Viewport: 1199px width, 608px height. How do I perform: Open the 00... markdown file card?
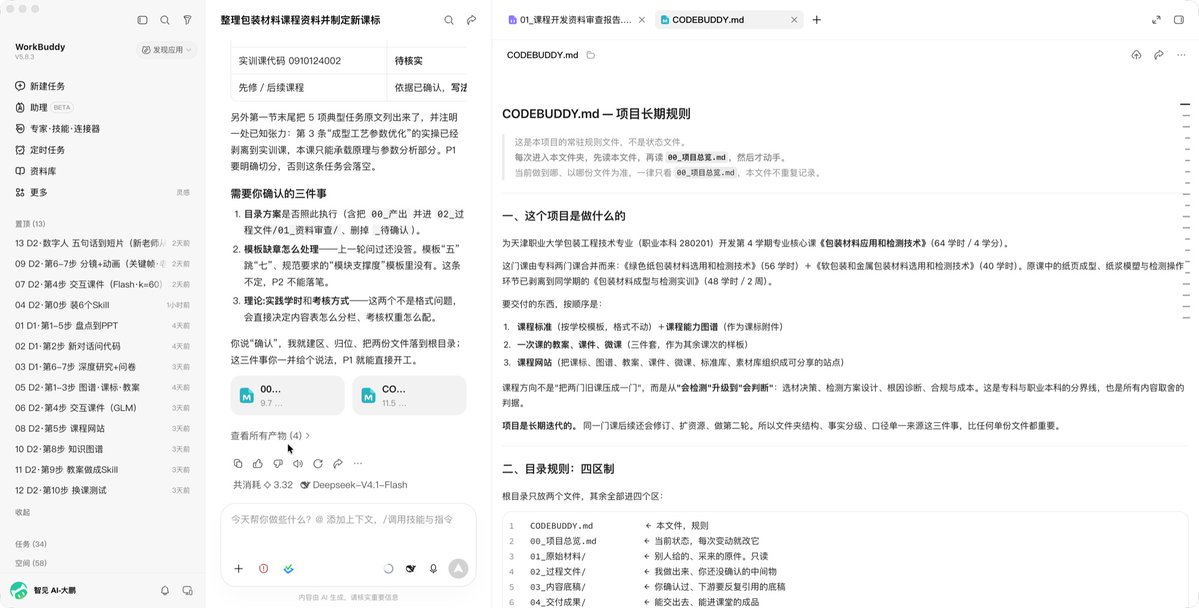[x=288, y=395]
